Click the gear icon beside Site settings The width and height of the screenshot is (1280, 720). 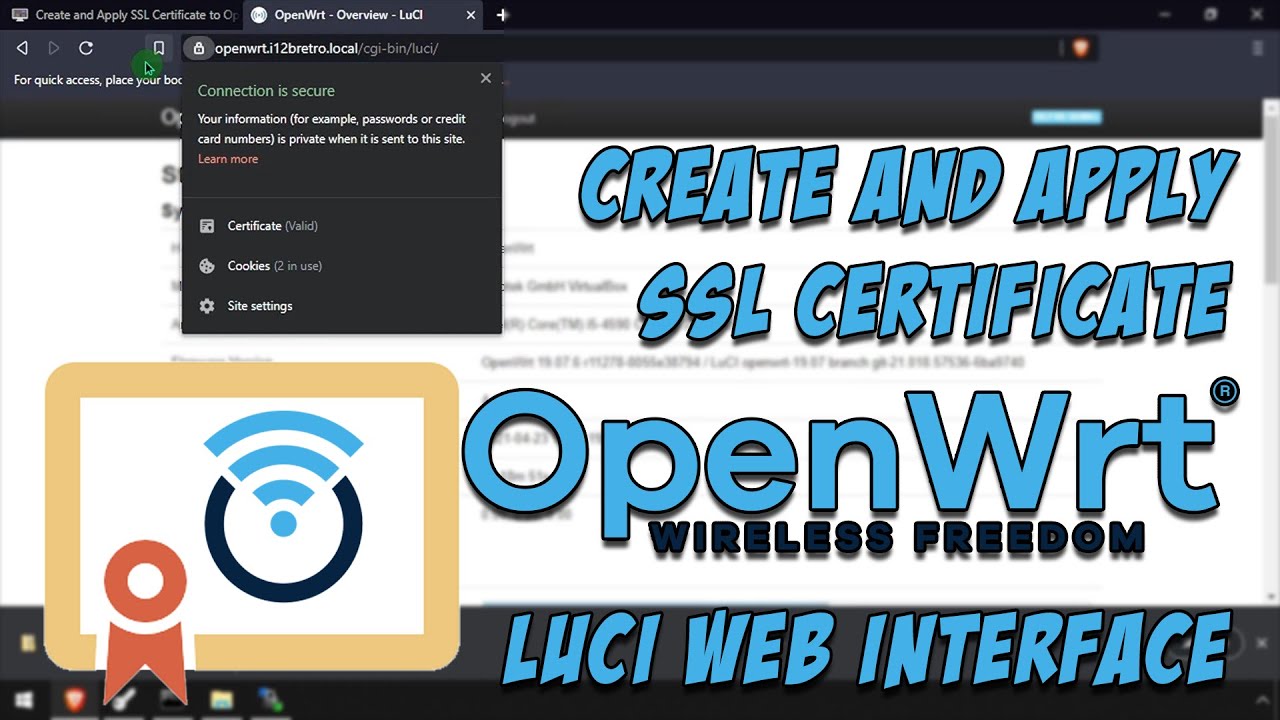pos(207,306)
